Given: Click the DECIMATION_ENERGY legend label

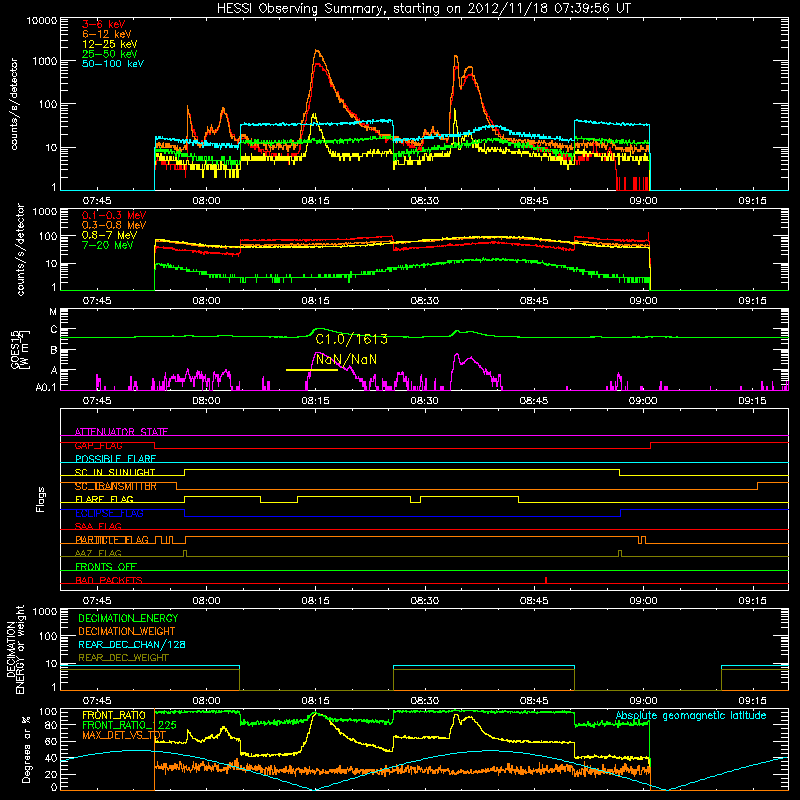Looking at the screenshot, I should click(x=128, y=618).
